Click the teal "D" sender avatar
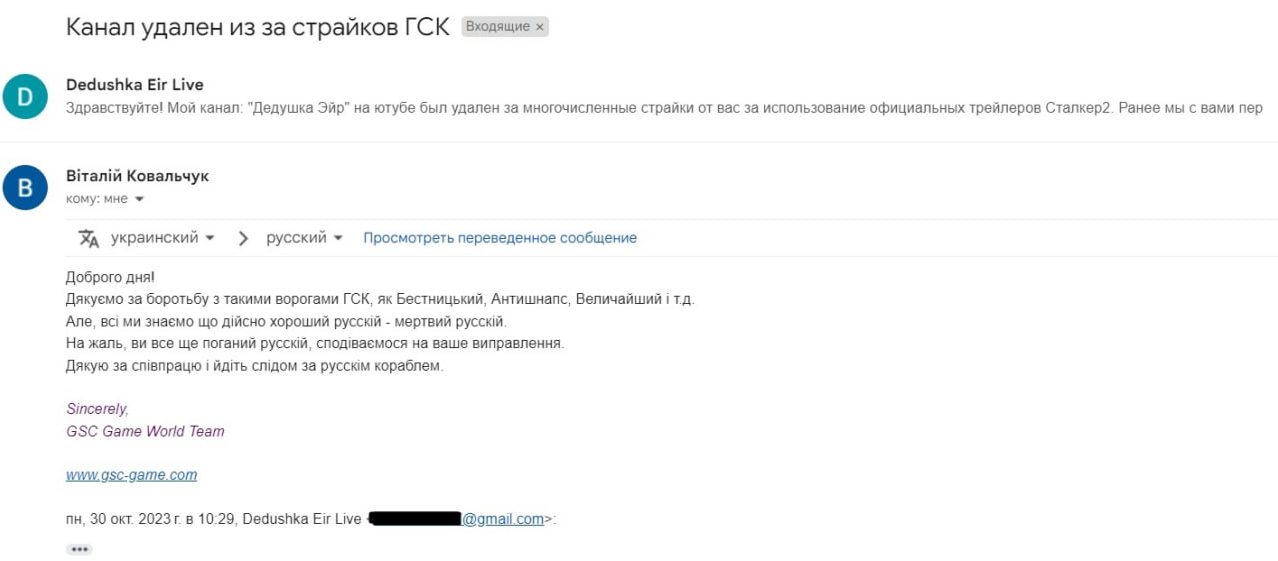The height and width of the screenshot is (561, 1278). coord(25,96)
